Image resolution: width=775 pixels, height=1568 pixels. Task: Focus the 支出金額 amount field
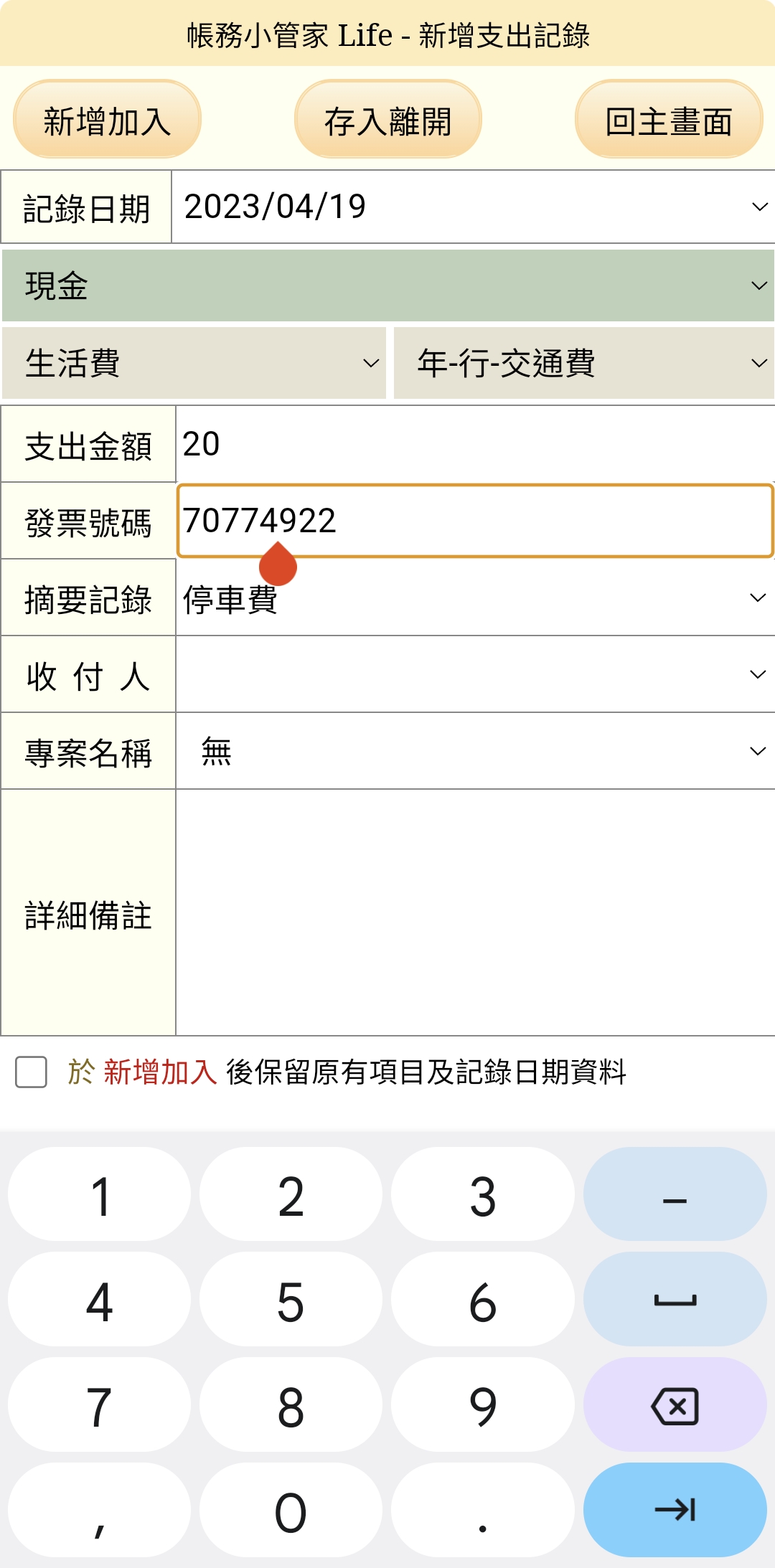[x=475, y=444]
